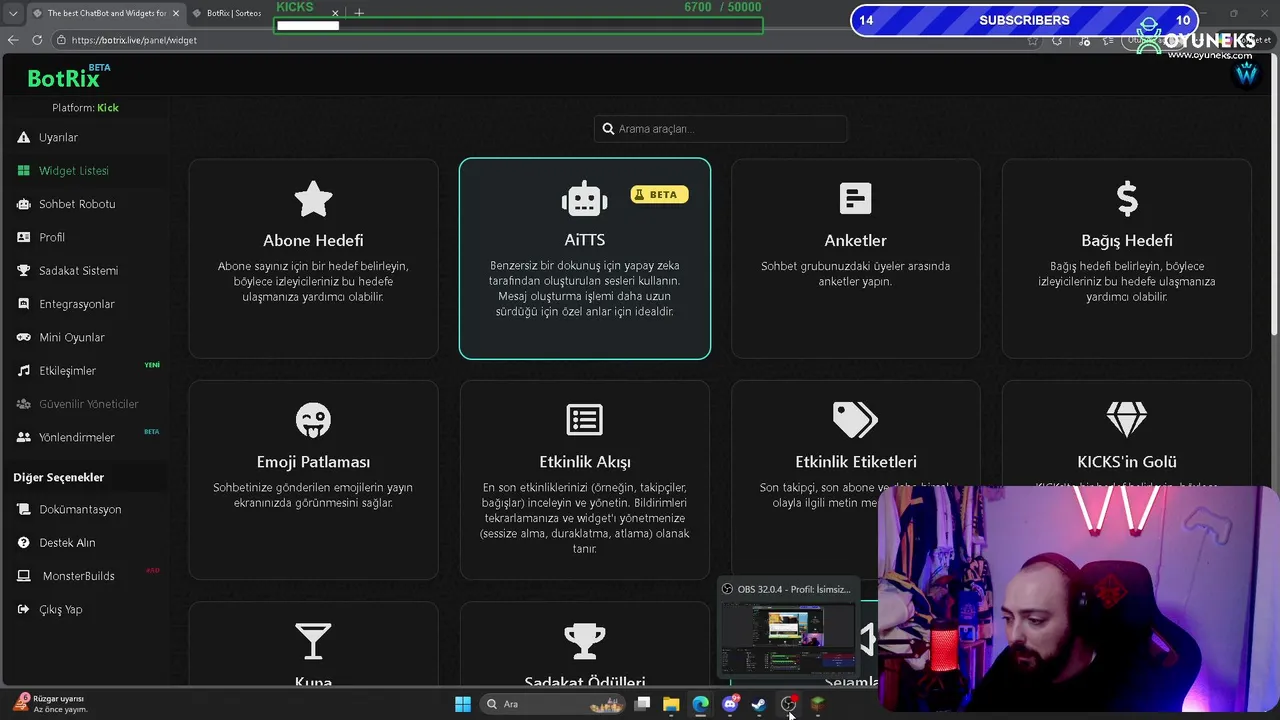Open the Anketler widget title
Image resolution: width=1280 pixels, height=720 pixels.
click(855, 240)
